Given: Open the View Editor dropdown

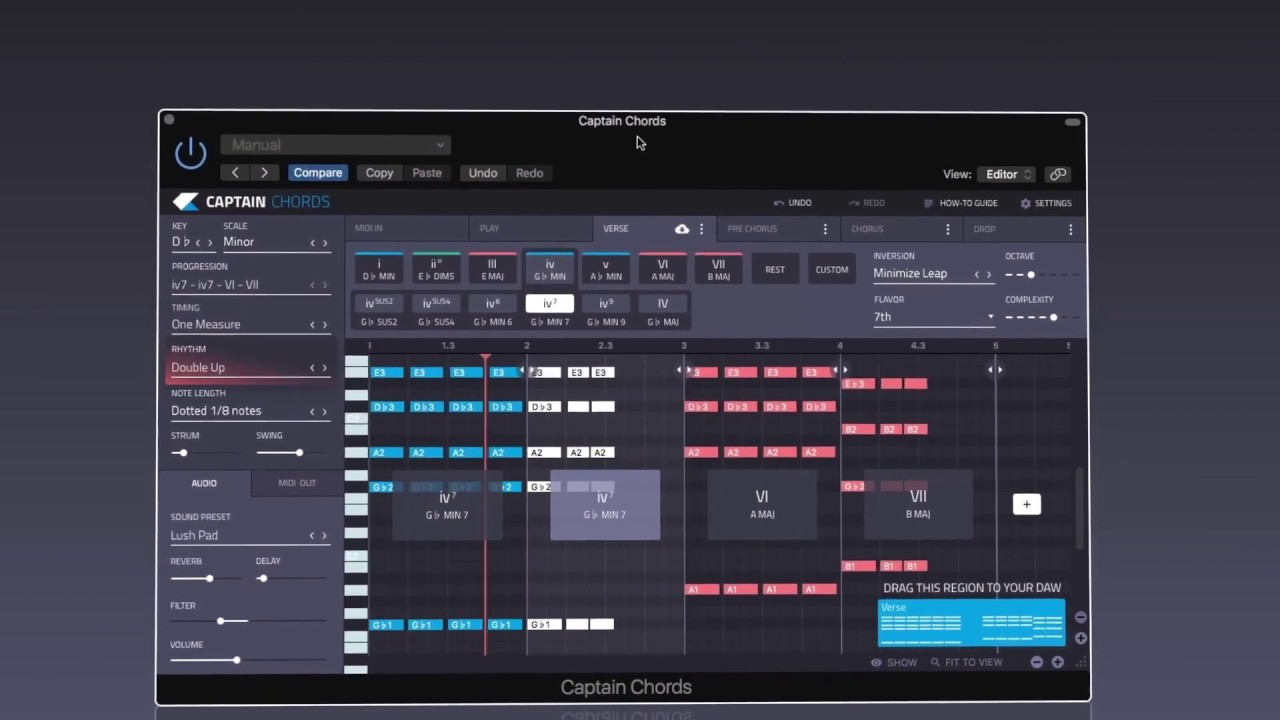Looking at the screenshot, I should click(x=1008, y=174).
